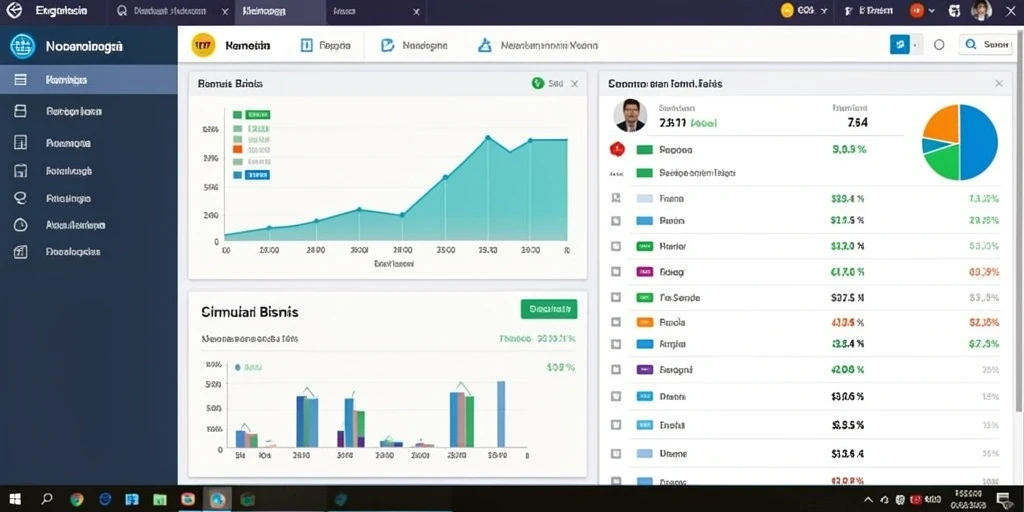Tick the checkbox in the $32.0 % row

[x=615, y=246]
